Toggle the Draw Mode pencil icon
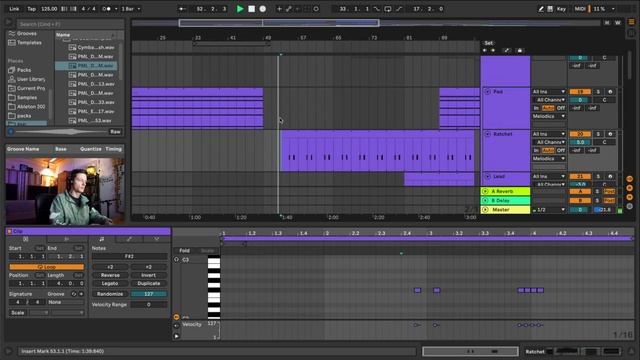Image resolution: width=640 pixels, height=360 pixels. tap(541, 9)
